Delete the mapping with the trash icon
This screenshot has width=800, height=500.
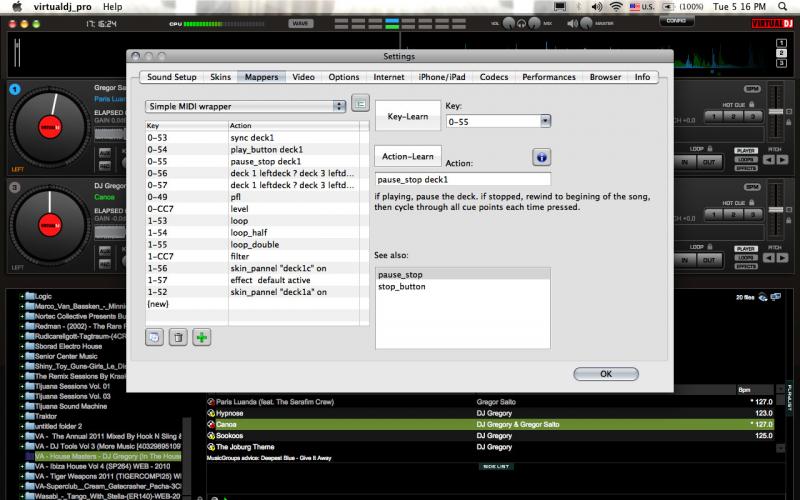point(178,337)
